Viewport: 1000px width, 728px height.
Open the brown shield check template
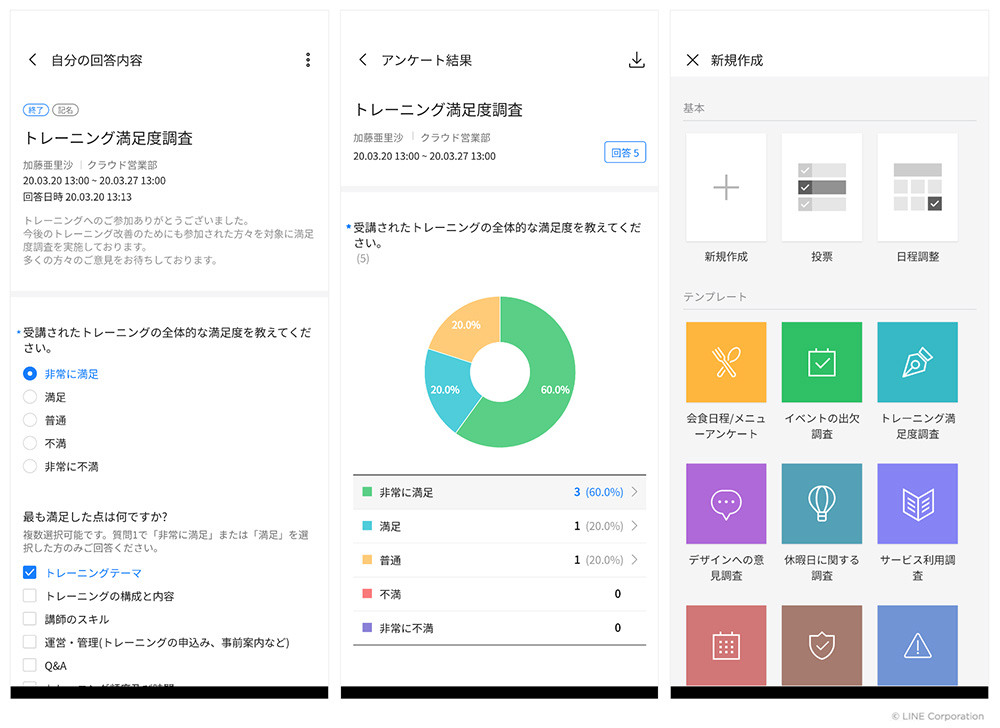[x=821, y=645]
